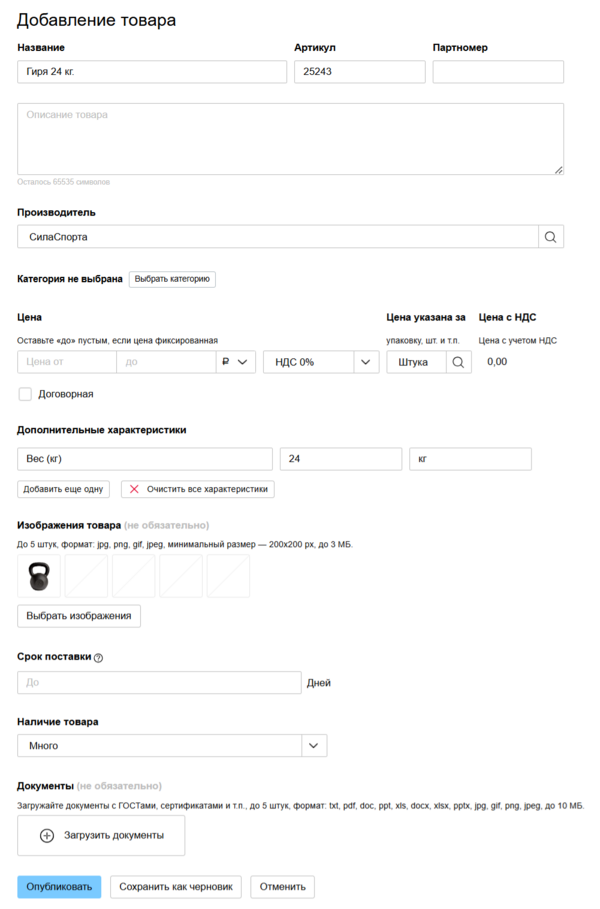
Task: Open the НДС 0% tax dropdown
Action: pos(320,362)
